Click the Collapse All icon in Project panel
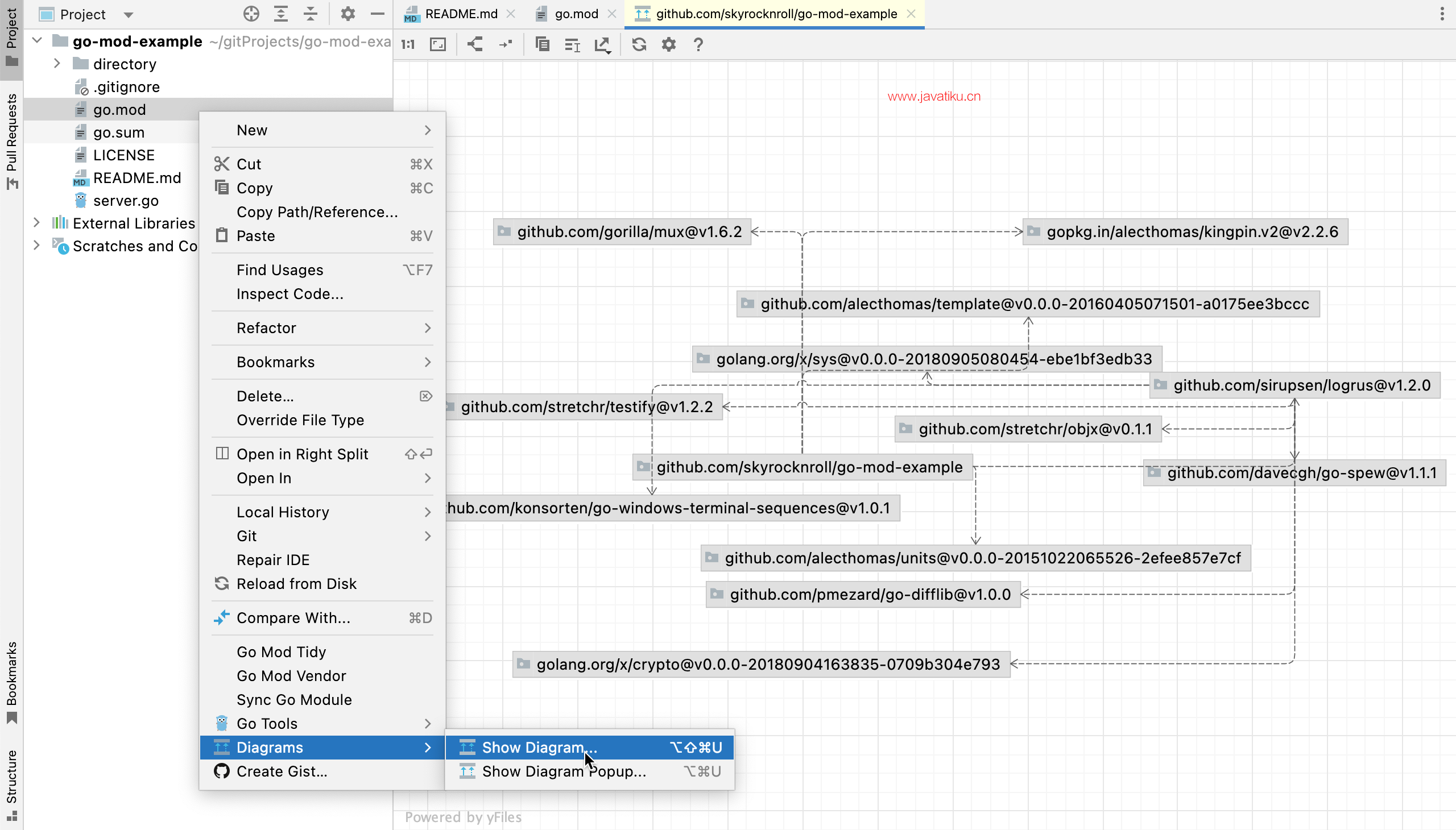Screen dimensions: 1456x830 tap(310, 14)
